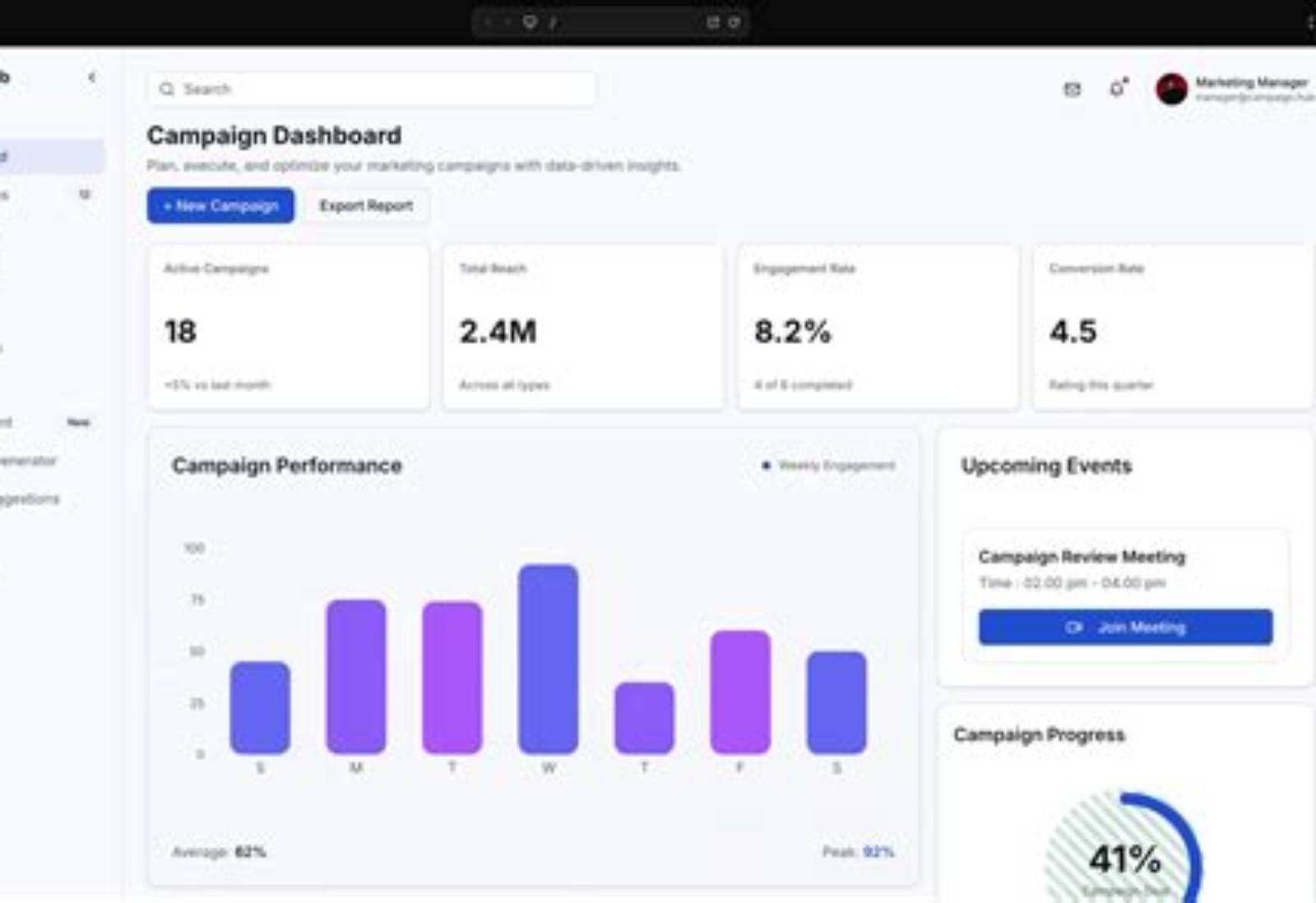The image size is (1316, 903).
Task: Click the browser reload icon
Action: (x=734, y=22)
